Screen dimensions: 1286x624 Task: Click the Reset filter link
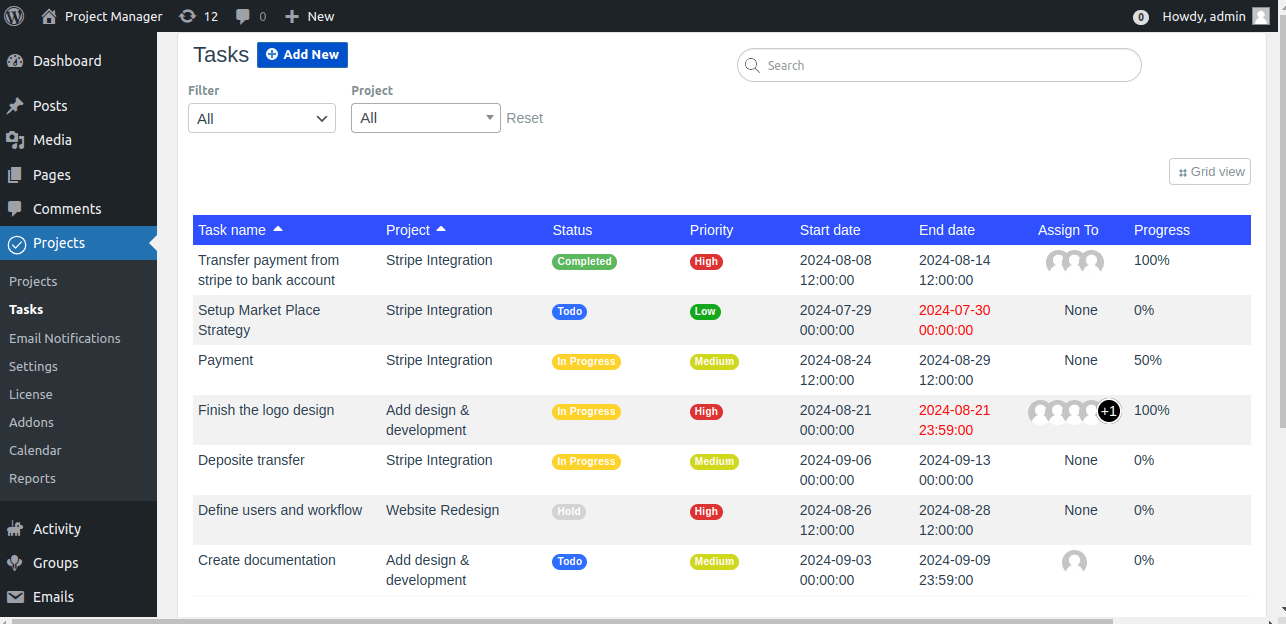524,118
